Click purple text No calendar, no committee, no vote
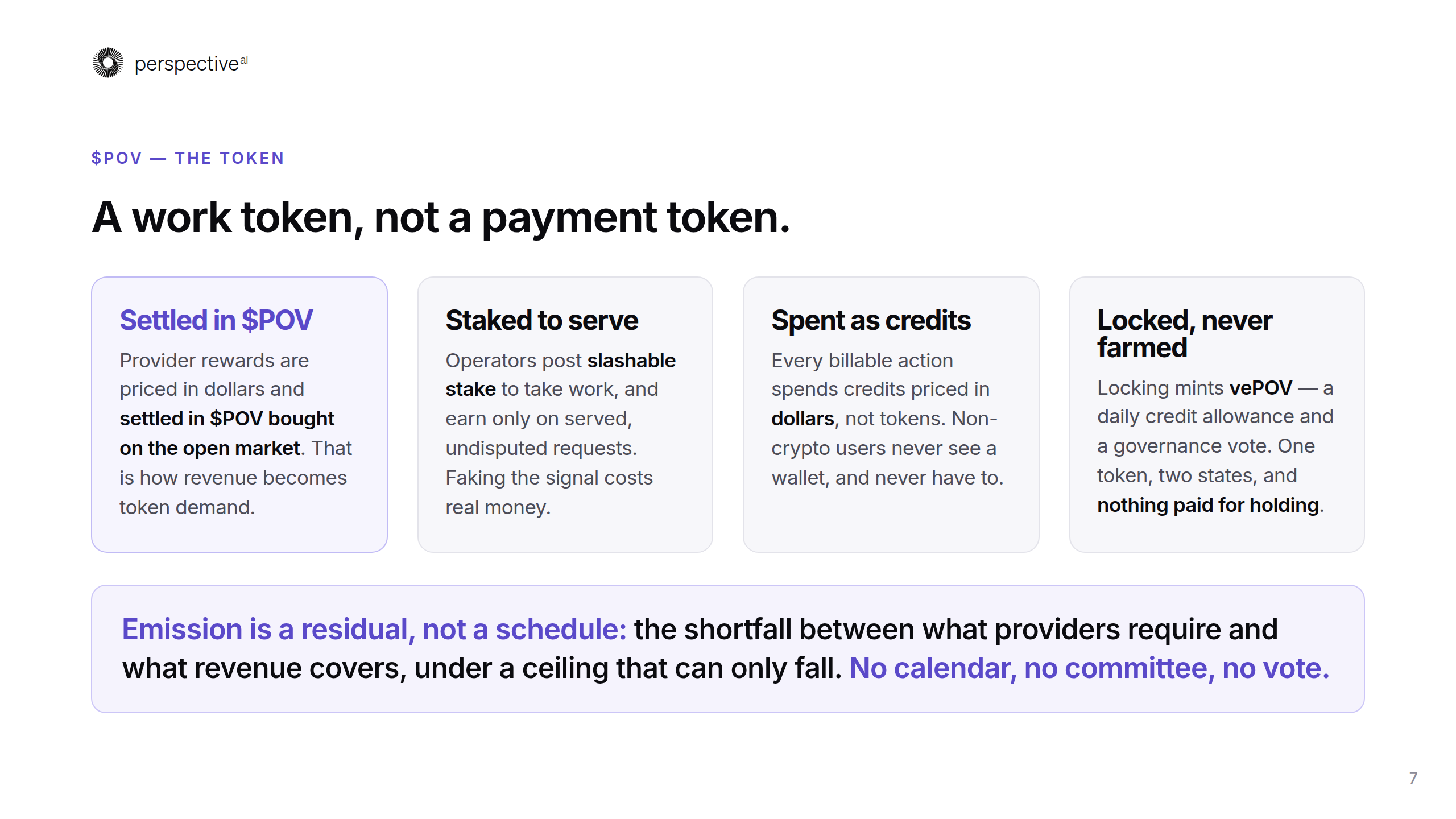Screen dimensions: 1456x819 point(1089,668)
